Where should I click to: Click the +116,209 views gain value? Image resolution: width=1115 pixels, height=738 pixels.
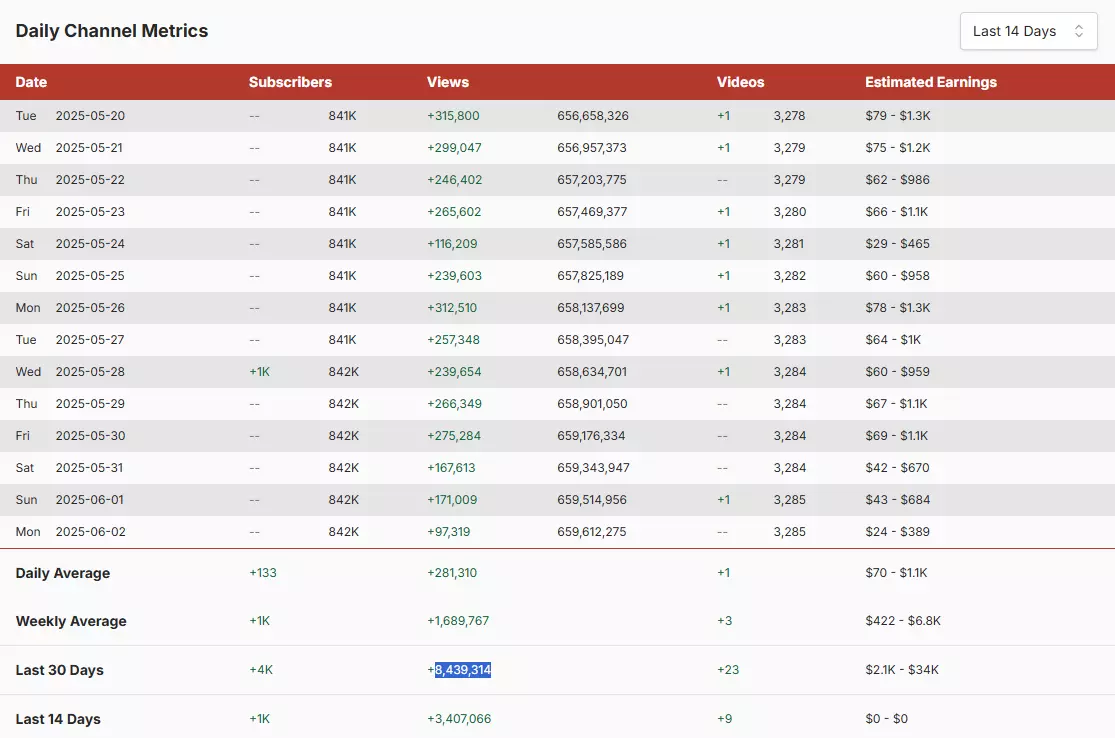click(x=452, y=244)
